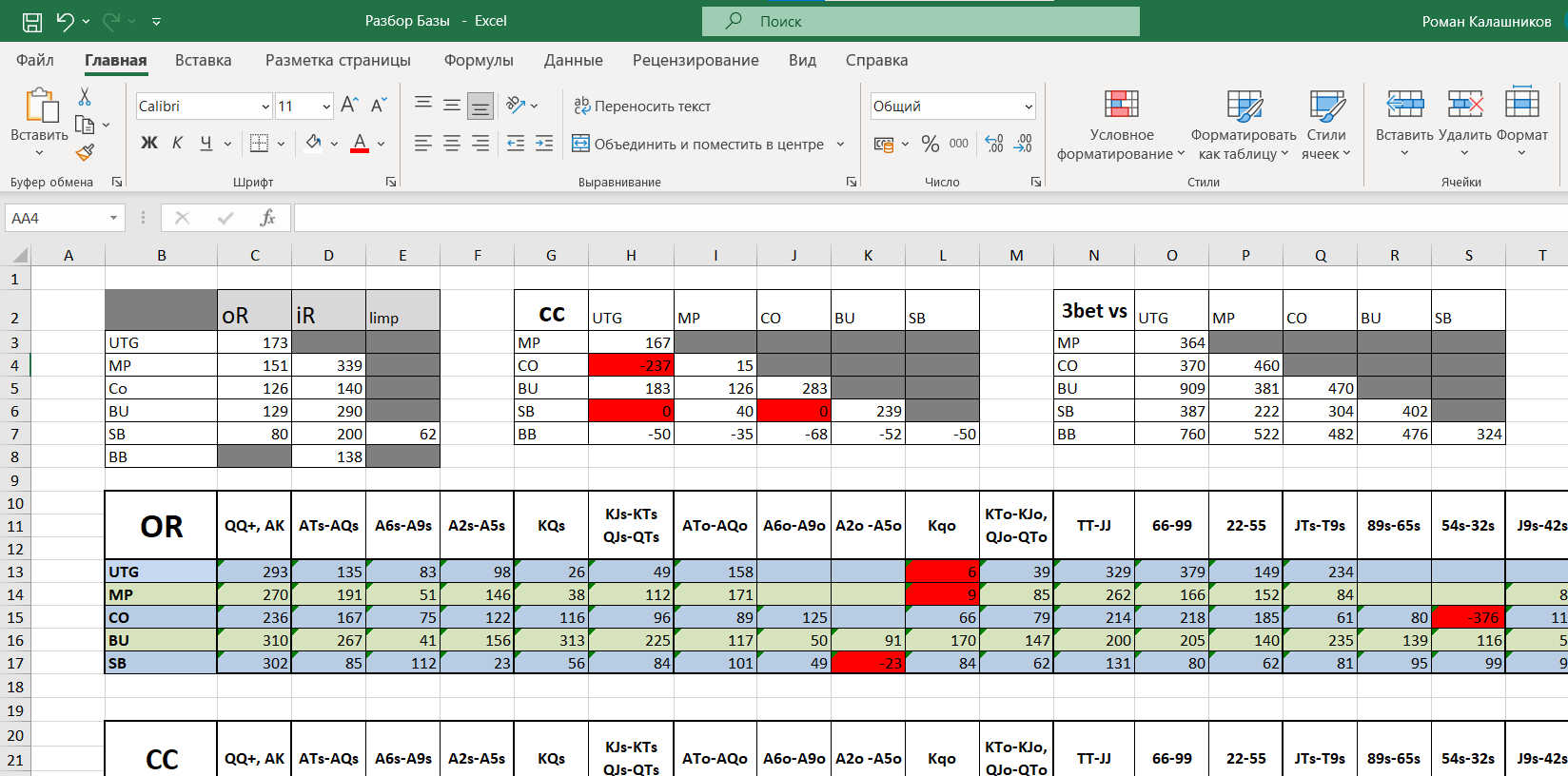Viewport: 1568px width, 776px height.
Task: Select red cell with -376
Action: point(1468,617)
